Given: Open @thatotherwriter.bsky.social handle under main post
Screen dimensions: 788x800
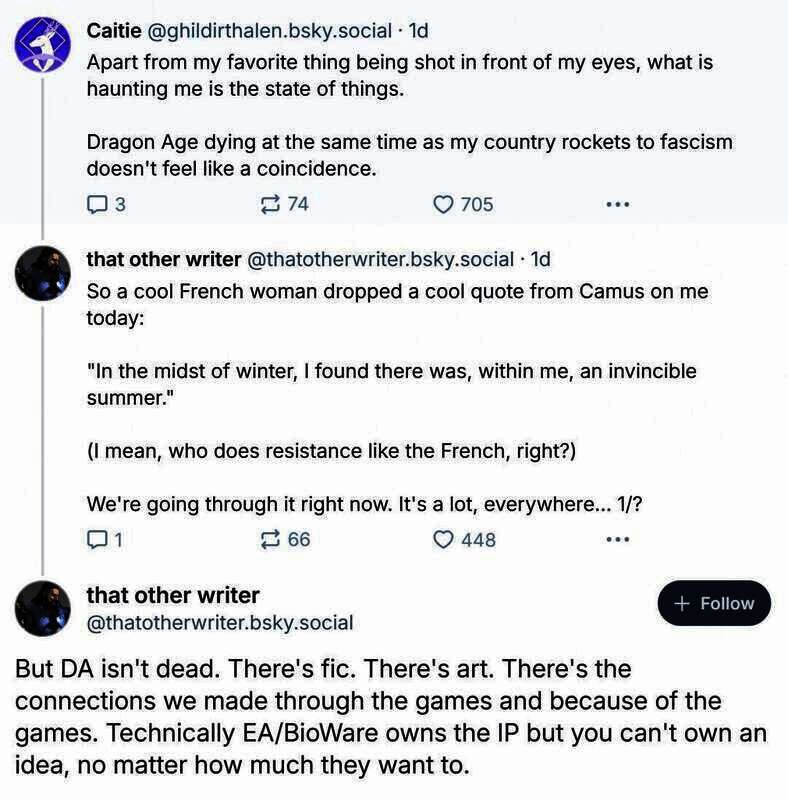Looking at the screenshot, I should (x=220, y=623).
